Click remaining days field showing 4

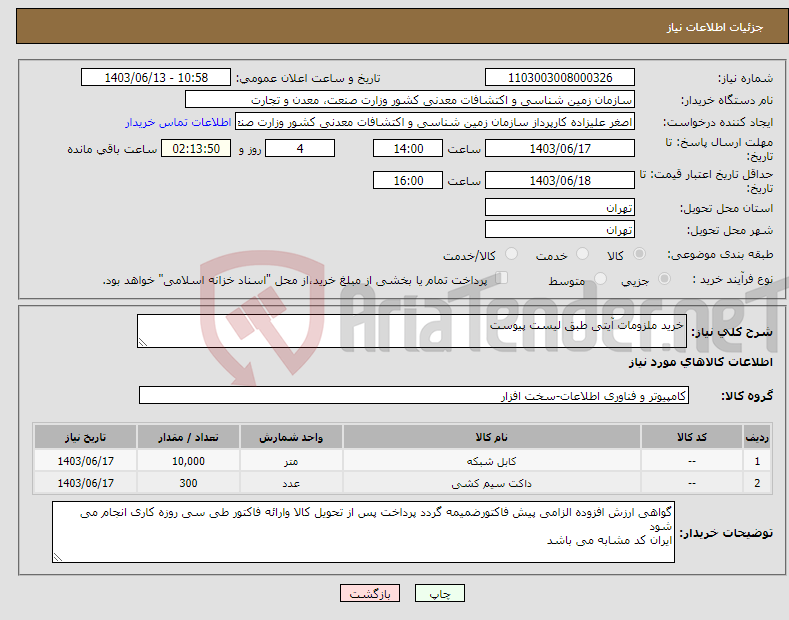coord(300,148)
